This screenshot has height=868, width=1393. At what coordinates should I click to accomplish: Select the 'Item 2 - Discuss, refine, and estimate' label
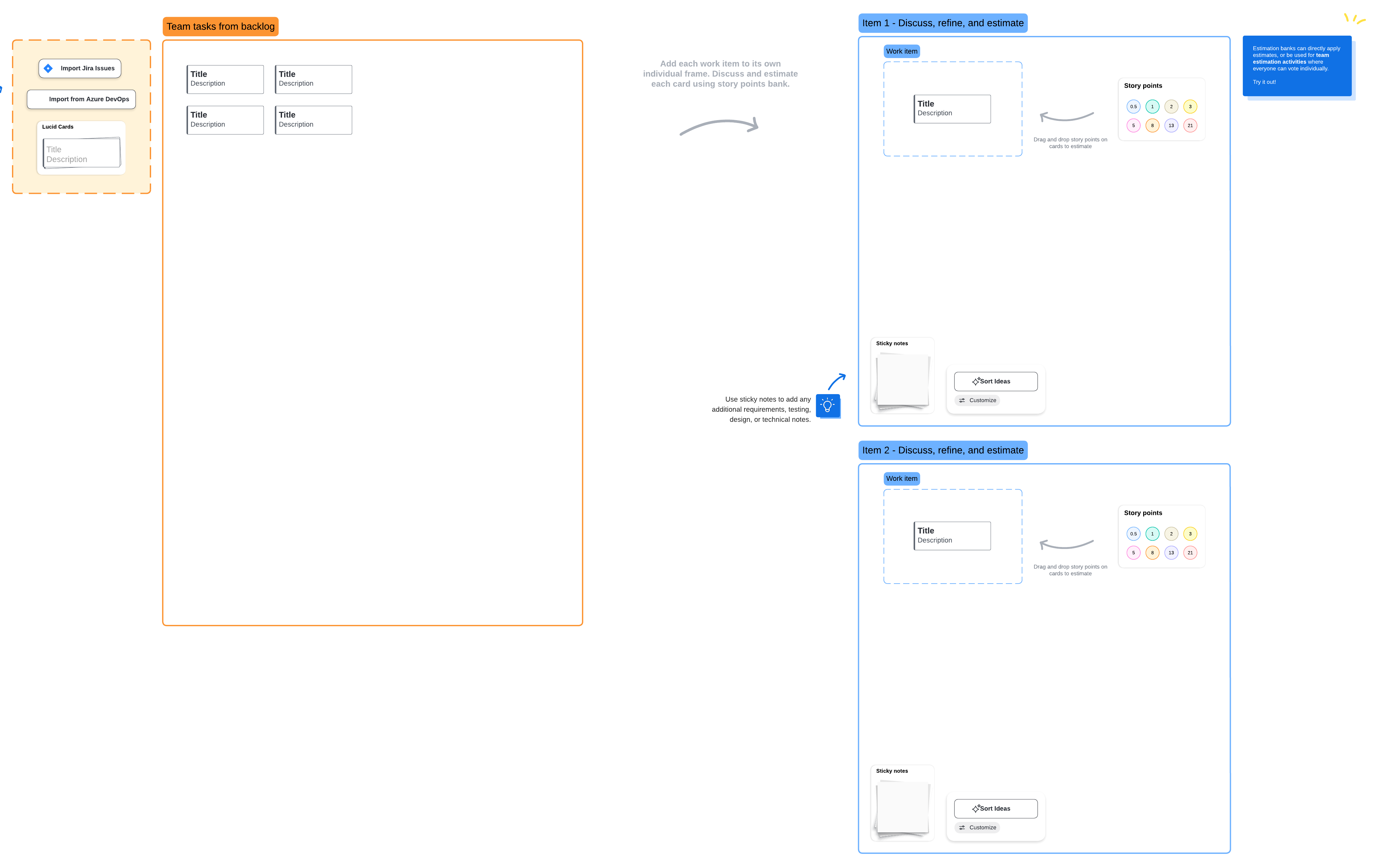click(942, 451)
